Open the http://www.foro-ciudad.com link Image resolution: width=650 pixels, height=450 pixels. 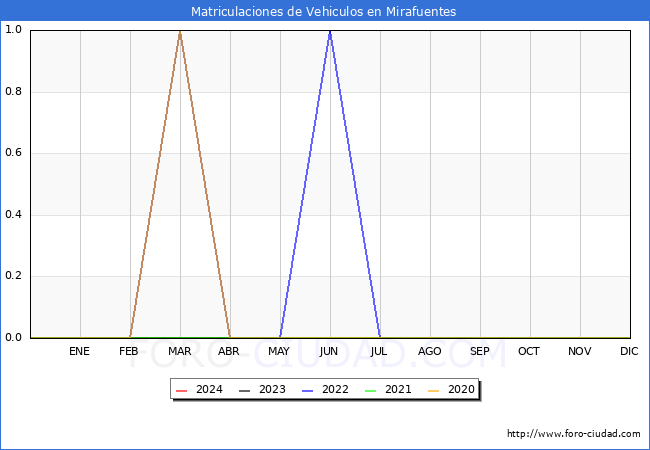point(574,434)
